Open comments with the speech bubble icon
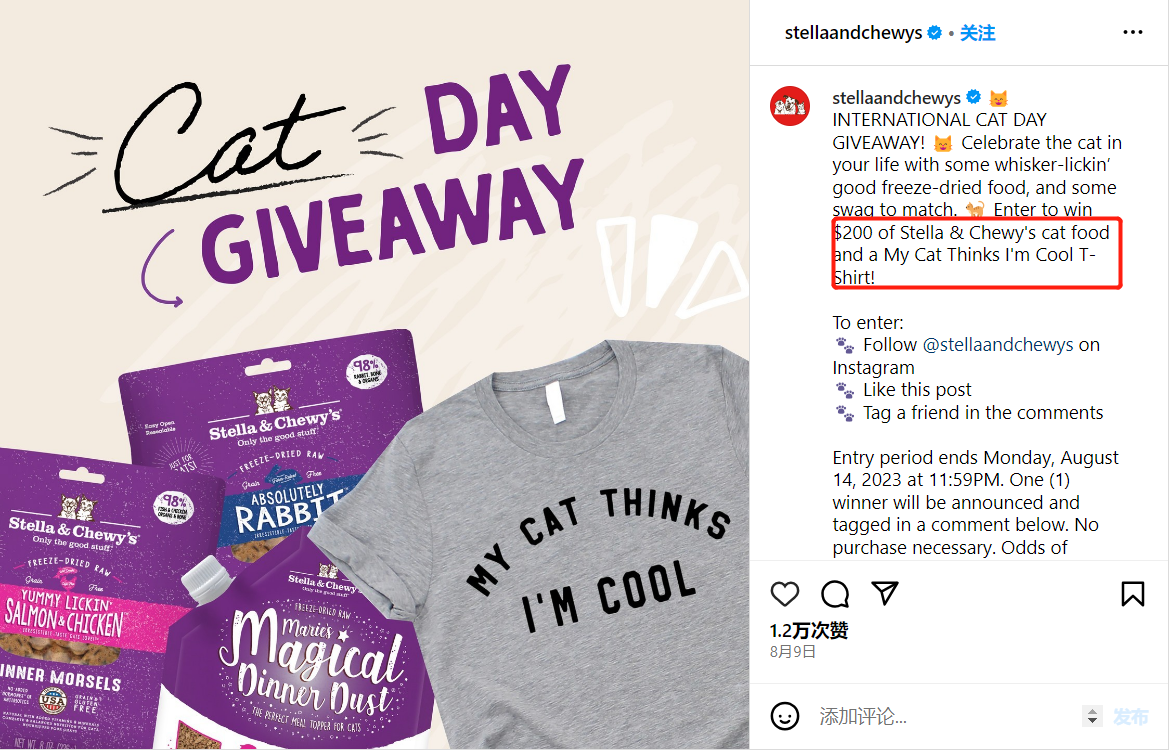1174x753 pixels. (834, 594)
